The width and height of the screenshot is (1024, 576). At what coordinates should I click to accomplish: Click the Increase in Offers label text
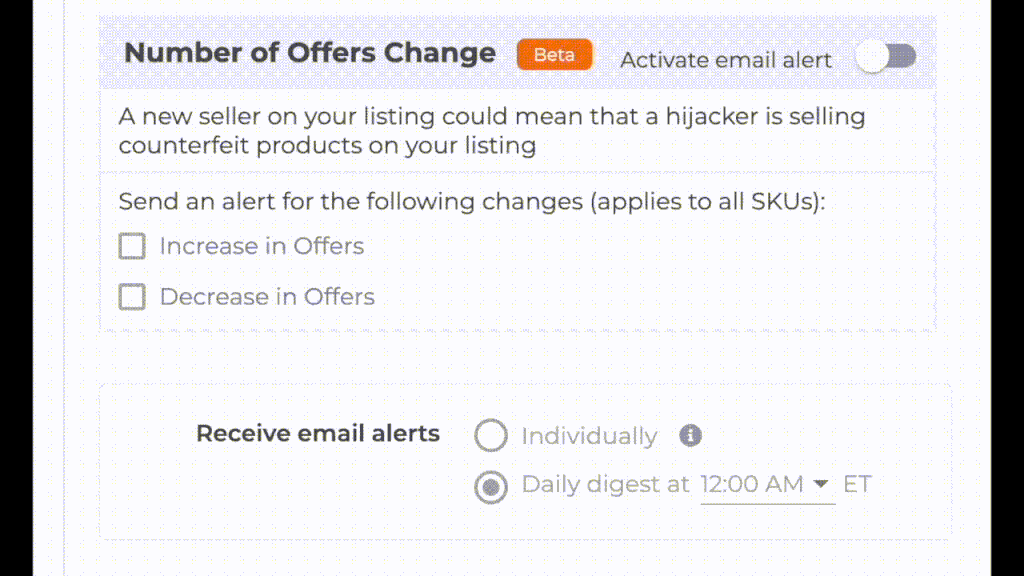pos(262,246)
